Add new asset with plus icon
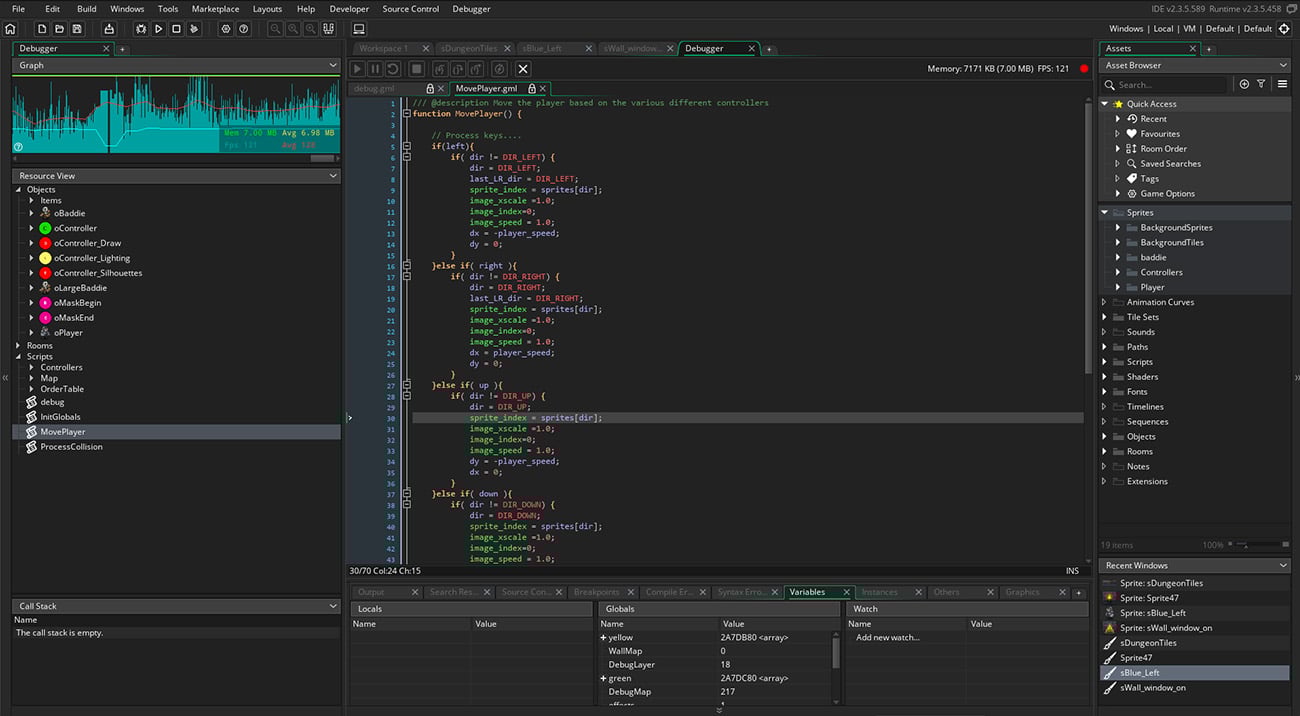Image resolution: width=1300 pixels, height=716 pixels. (1244, 85)
